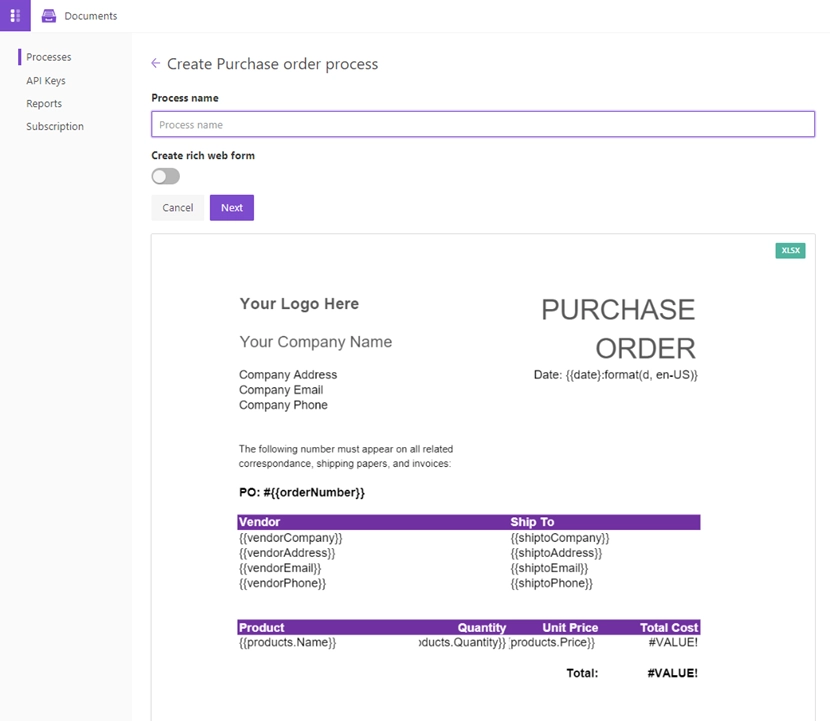Screen dimensions: 830x721
Task: Enable the Create rich web form toggle
Action: pyautogui.click(x=166, y=177)
